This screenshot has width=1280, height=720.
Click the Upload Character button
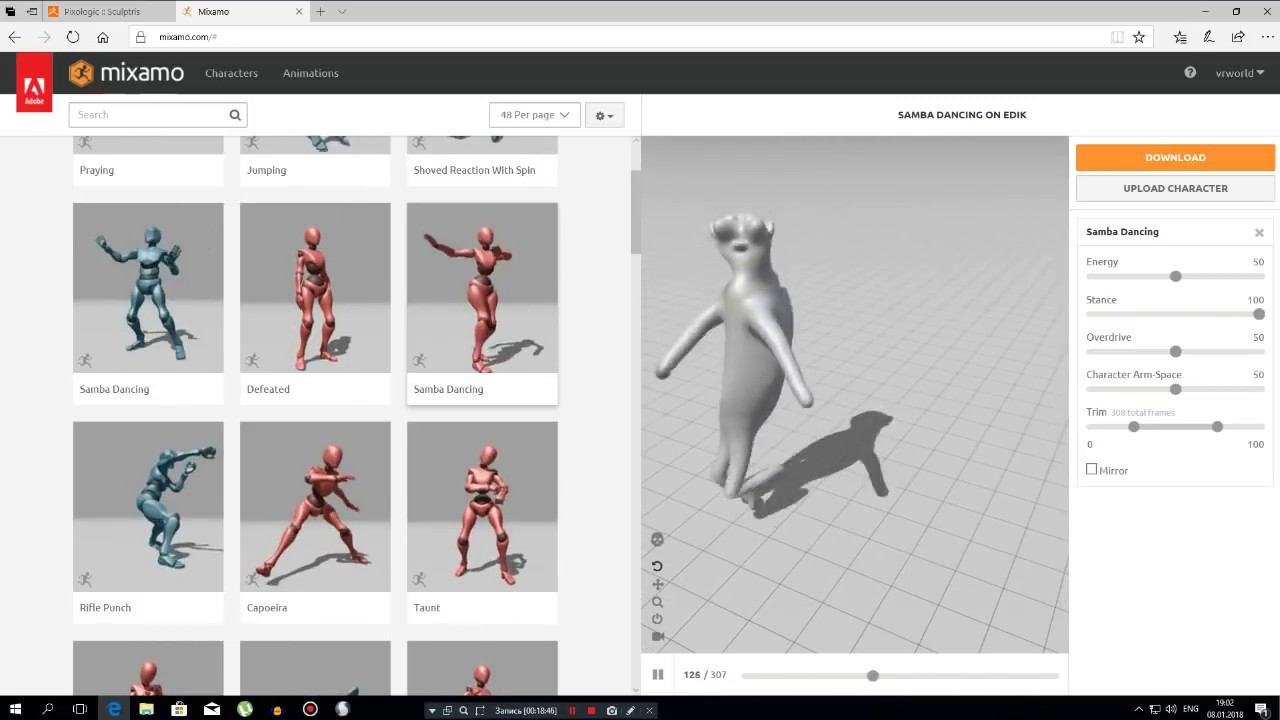pyautogui.click(x=1175, y=188)
